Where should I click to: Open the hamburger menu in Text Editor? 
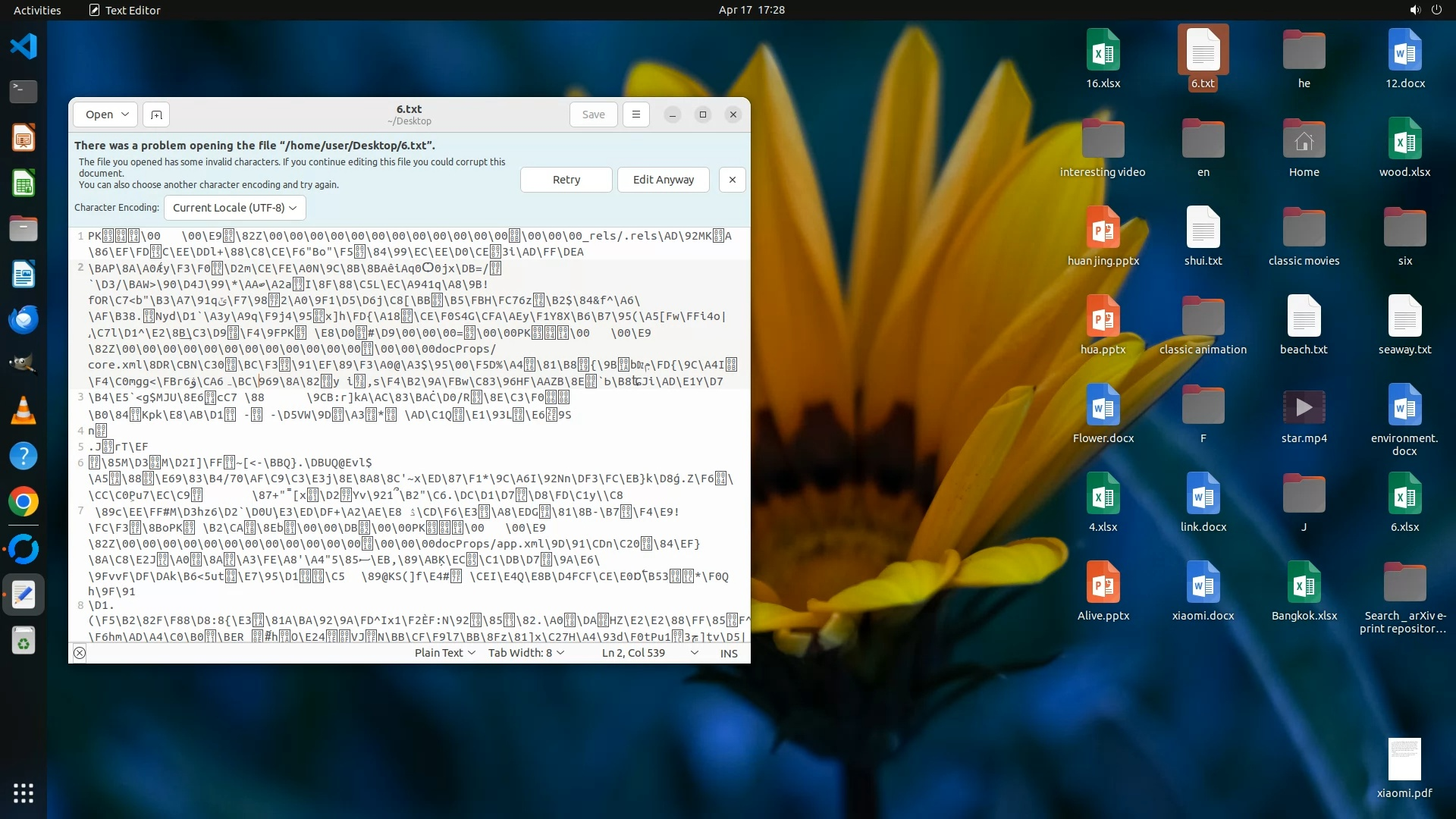click(636, 115)
